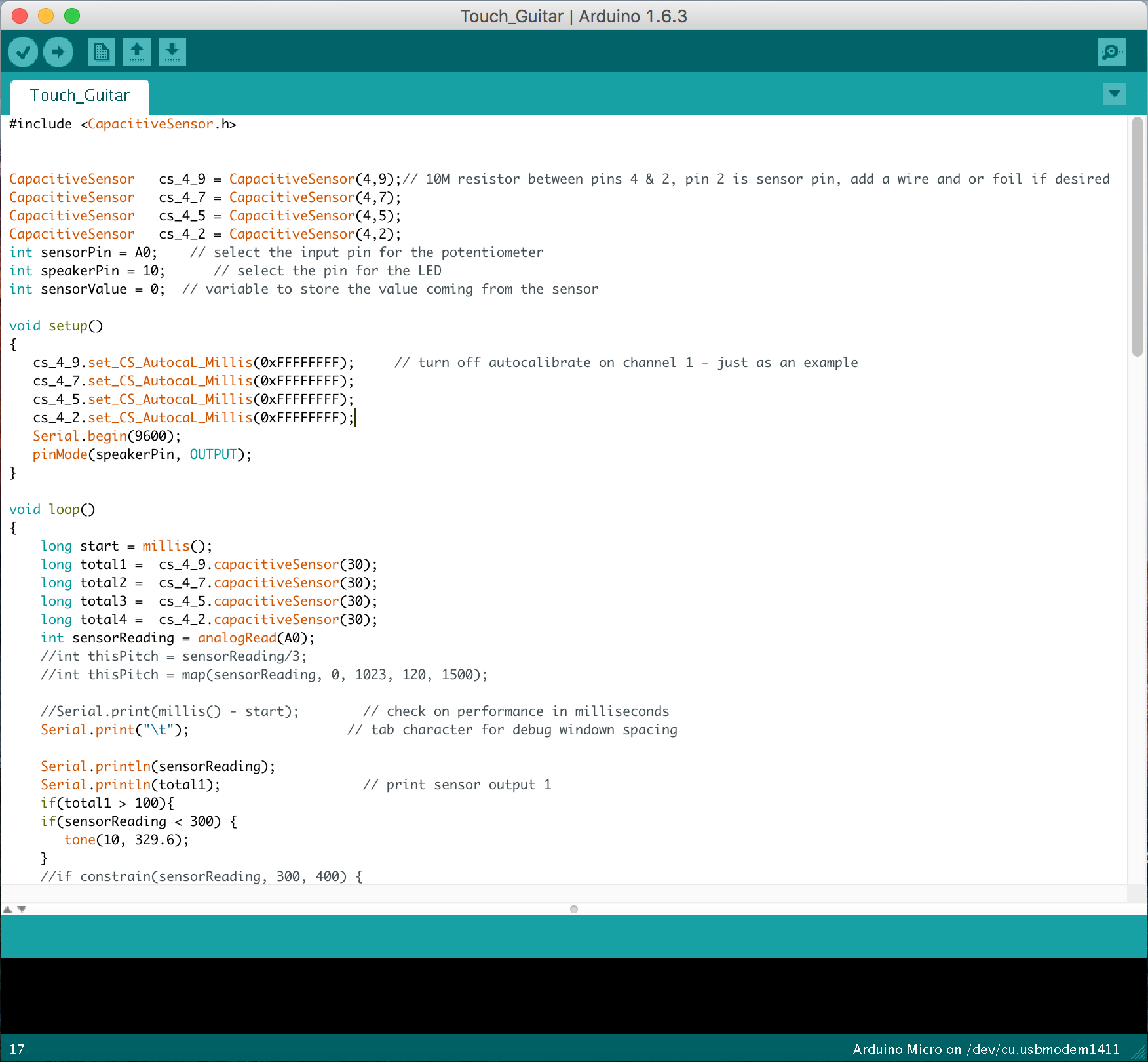Click the 10M resistor comment

(756, 179)
